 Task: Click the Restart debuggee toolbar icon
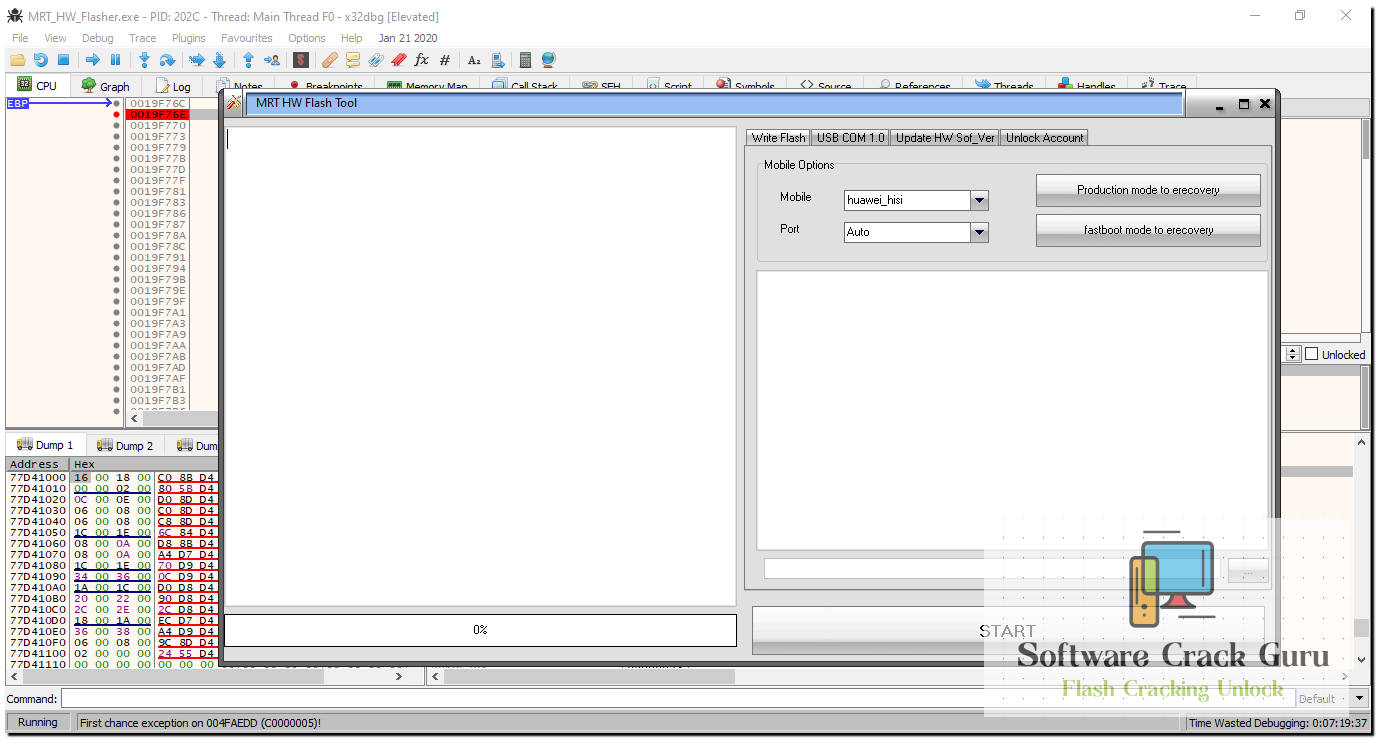click(40, 60)
